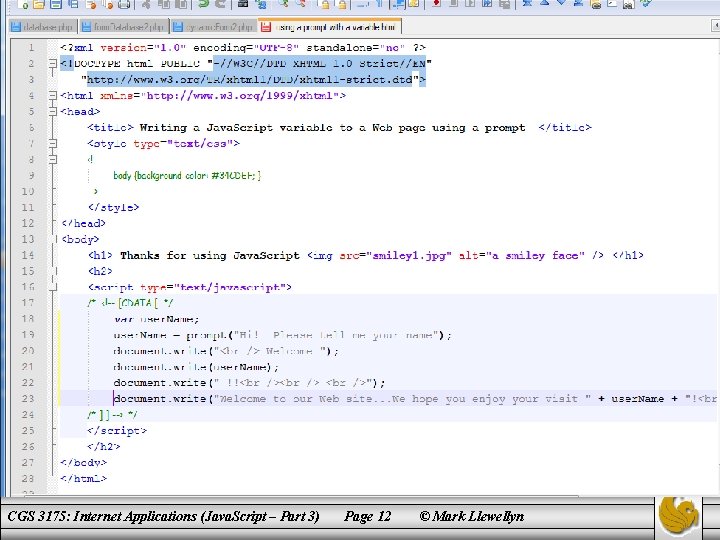The image size is (720, 540).
Task: Click the xhtml1-strict.dtd URL on line 3
Action: coord(250,80)
